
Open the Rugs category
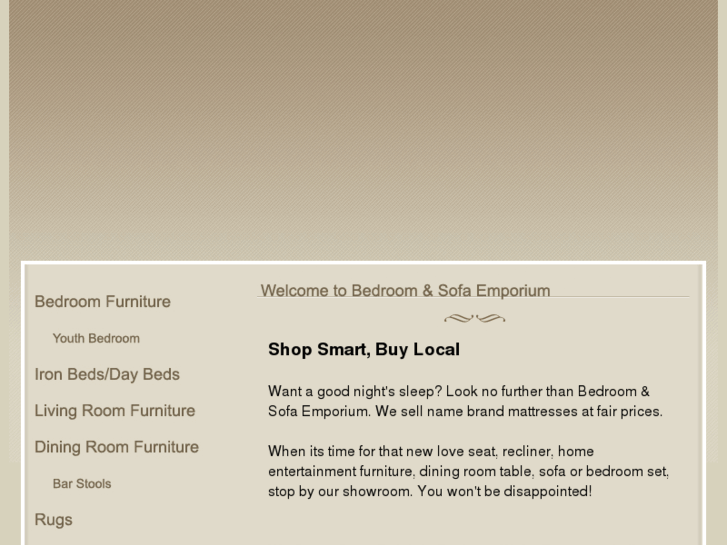pyautogui.click(x=53, y=520)
